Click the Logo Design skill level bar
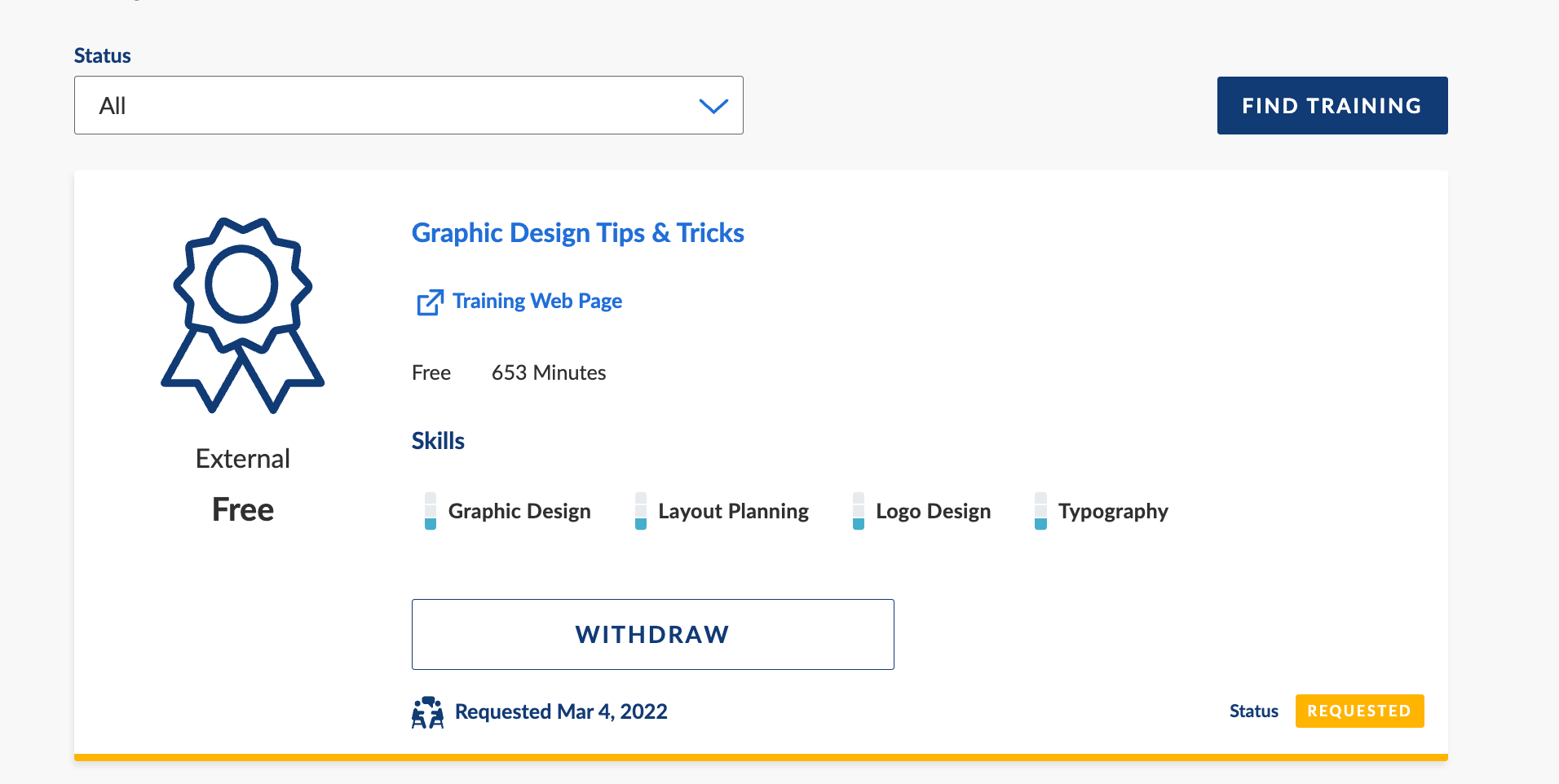1559x784 pixels. (859, 511)
